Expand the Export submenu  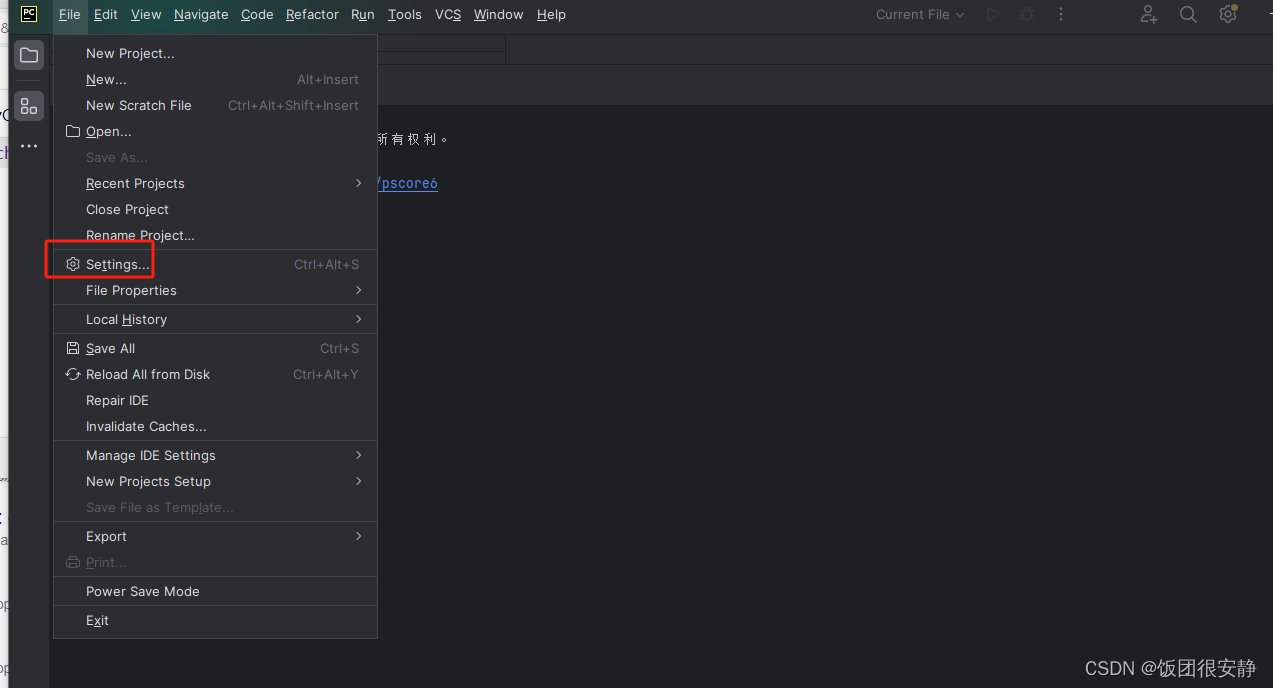tap(105, 536)
